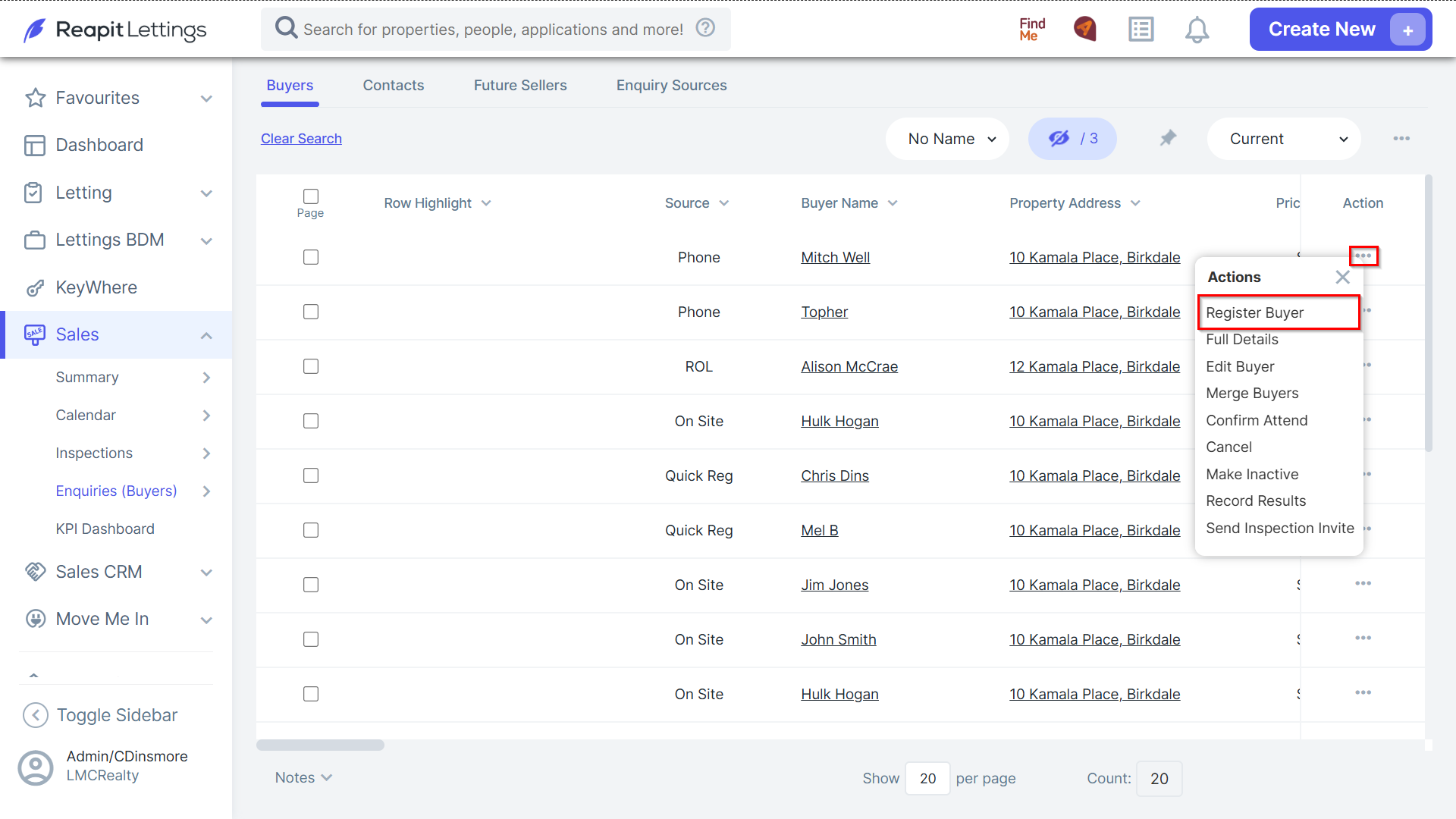
Task: Click the horizontal scrollbar under the table
Action: [320, 745]
